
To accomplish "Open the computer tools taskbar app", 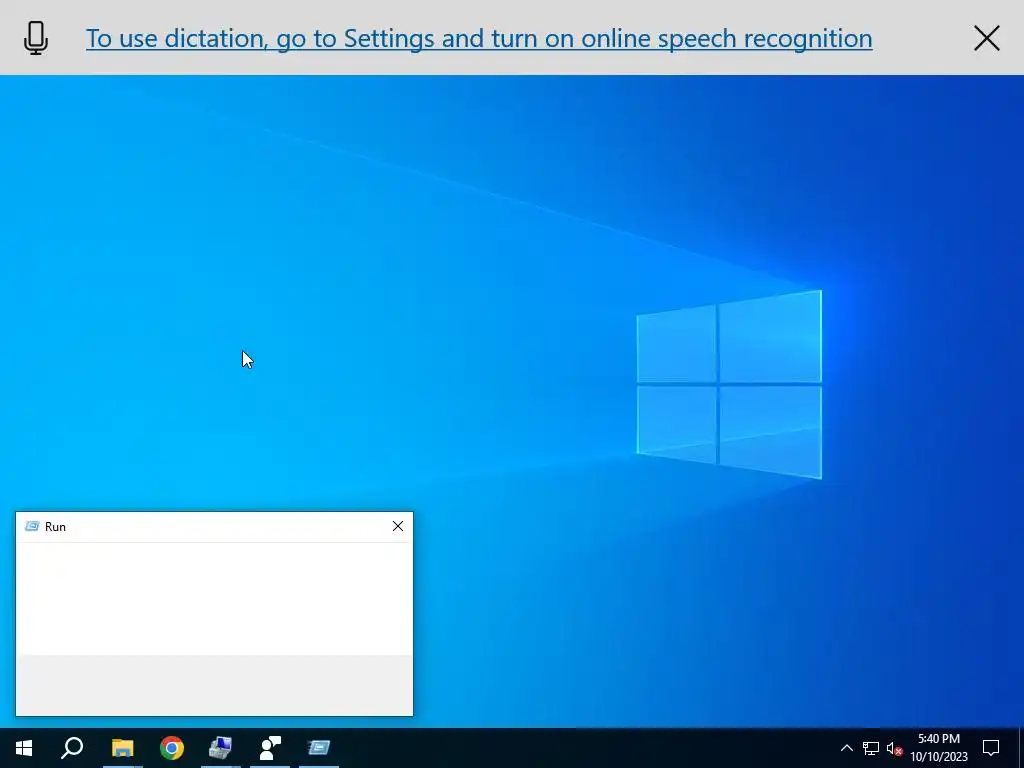I will point(221,748).
